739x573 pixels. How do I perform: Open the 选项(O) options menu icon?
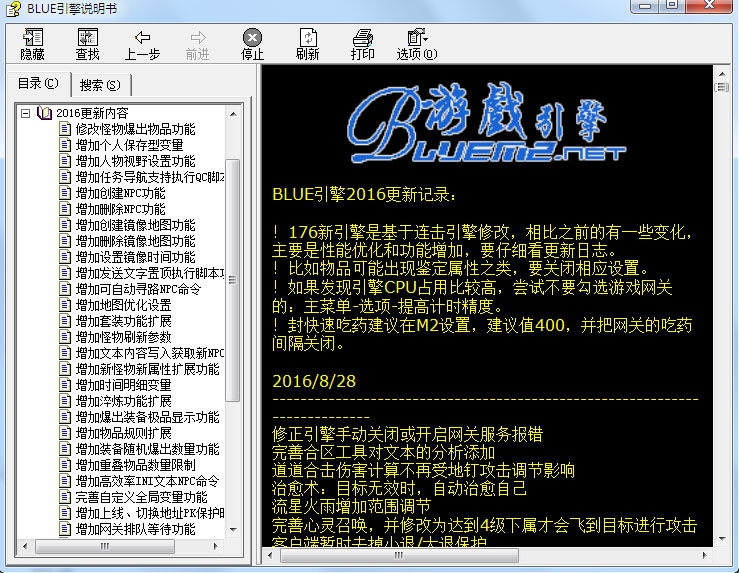coord(418,38)
